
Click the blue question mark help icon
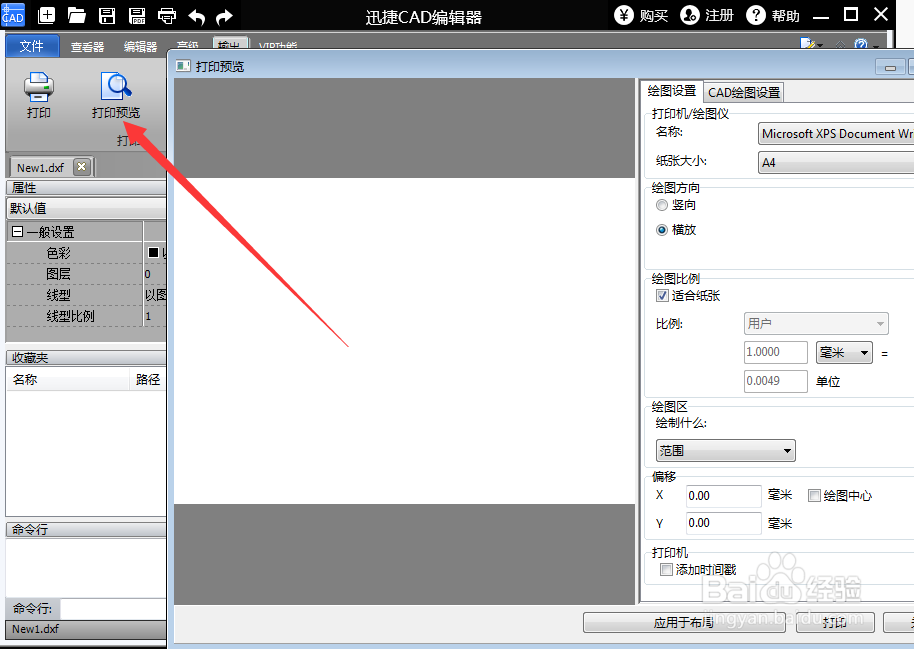(x=860, y=45)
